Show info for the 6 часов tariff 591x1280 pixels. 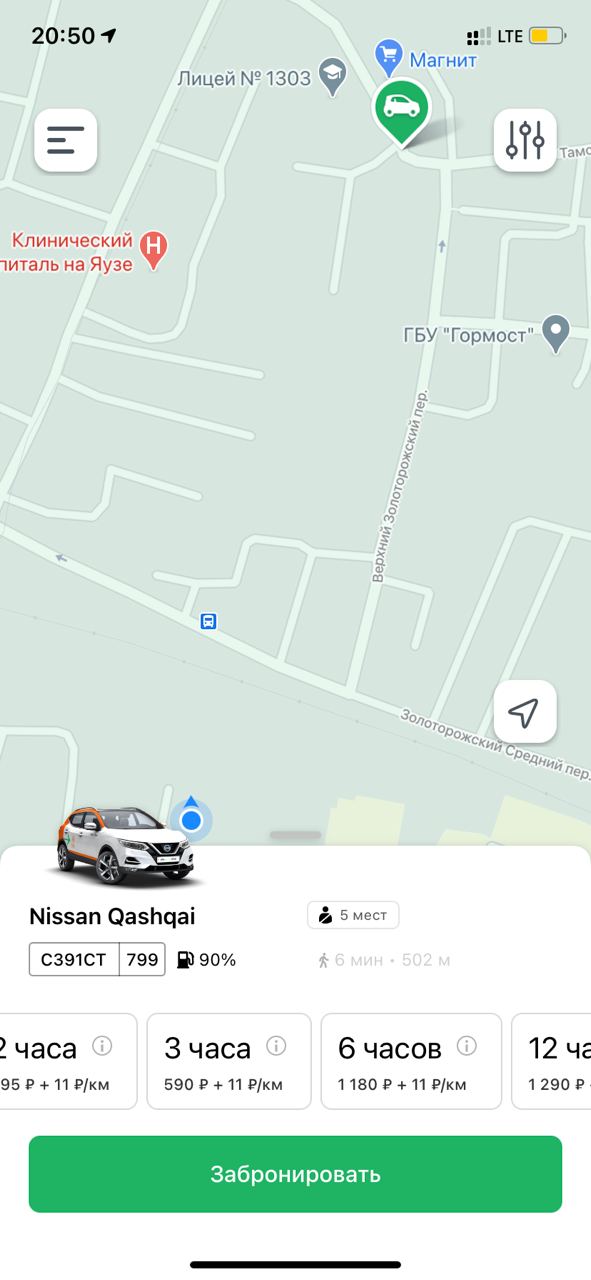coord(466,1046)
